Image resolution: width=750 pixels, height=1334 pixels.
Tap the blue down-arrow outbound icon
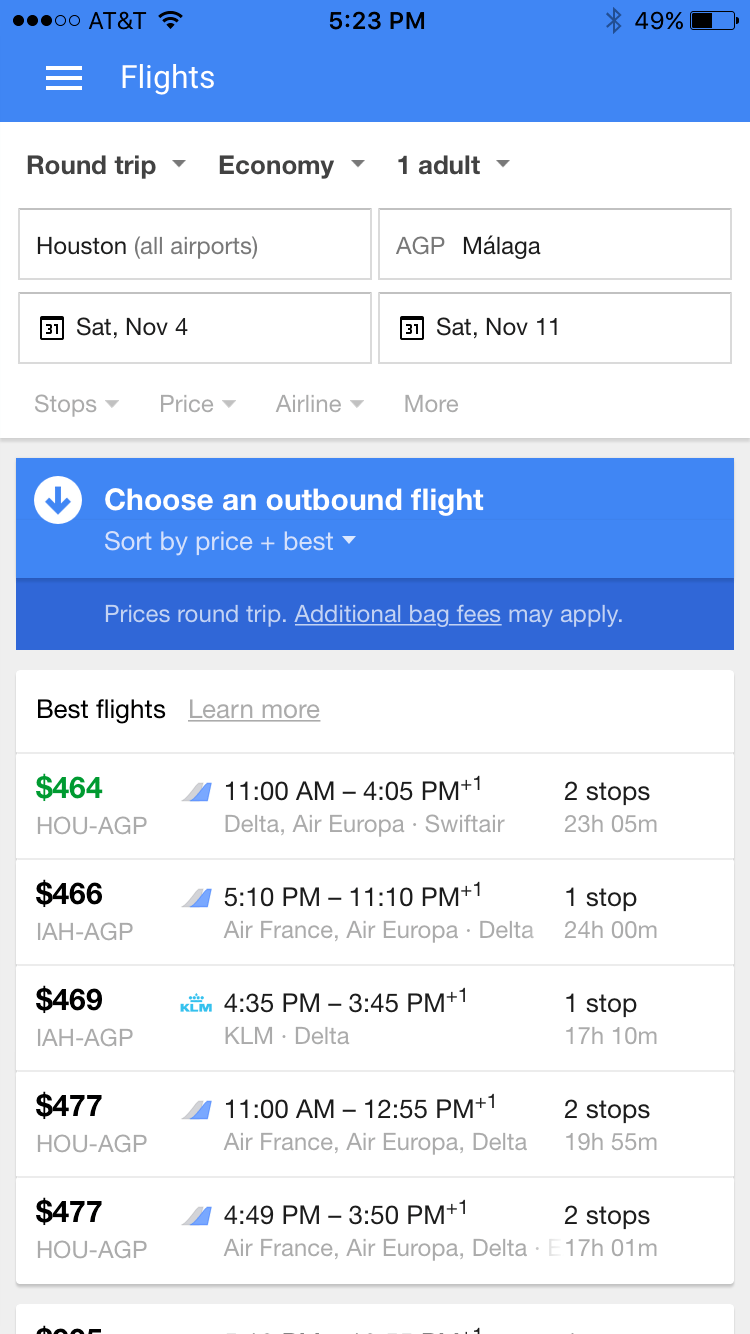[58, 500]
